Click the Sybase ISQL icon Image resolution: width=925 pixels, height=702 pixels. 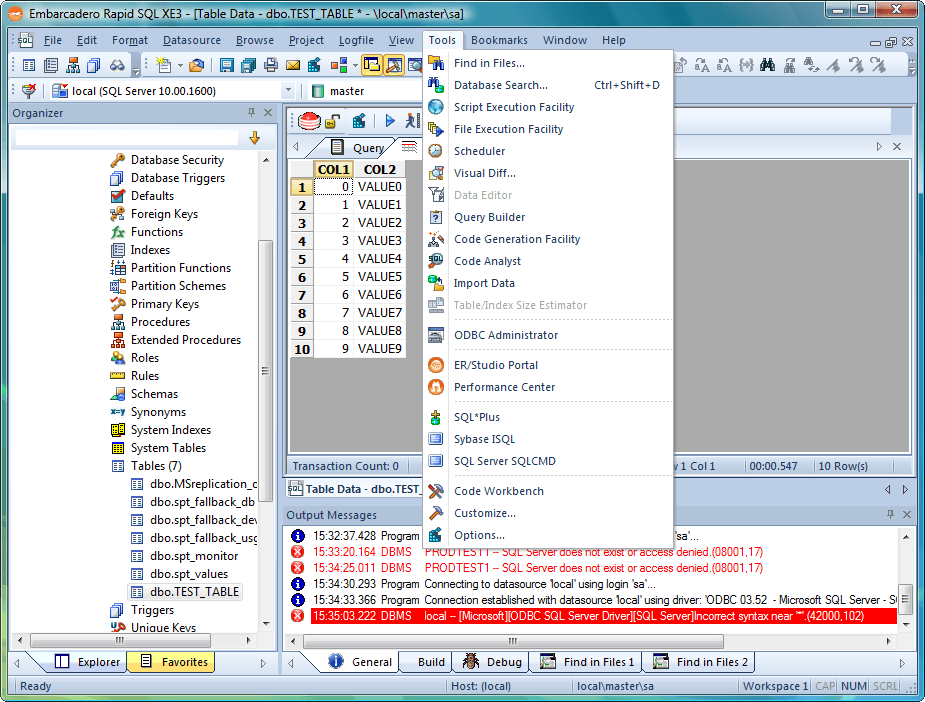[436, 439]
